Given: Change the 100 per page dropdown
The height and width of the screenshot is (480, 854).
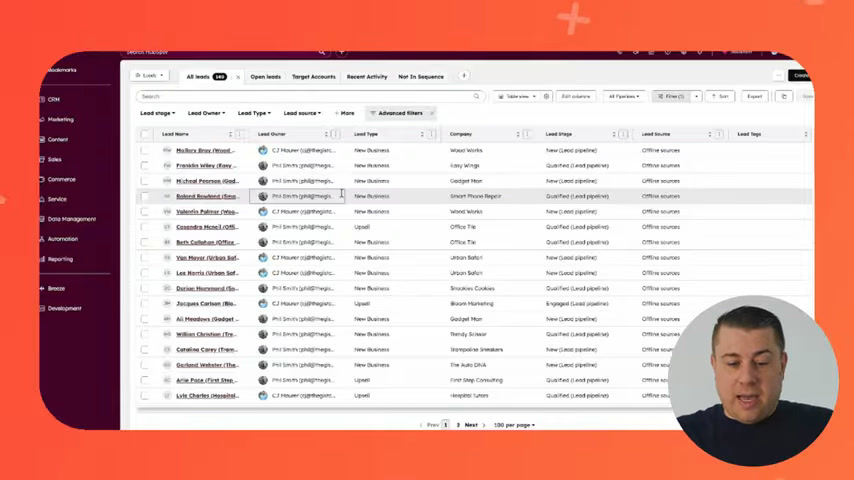Looking at the screenshot, I should click(514, 425).
